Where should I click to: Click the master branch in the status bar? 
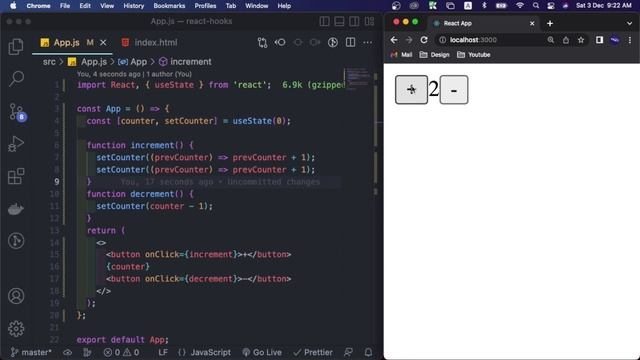[31, 352]
